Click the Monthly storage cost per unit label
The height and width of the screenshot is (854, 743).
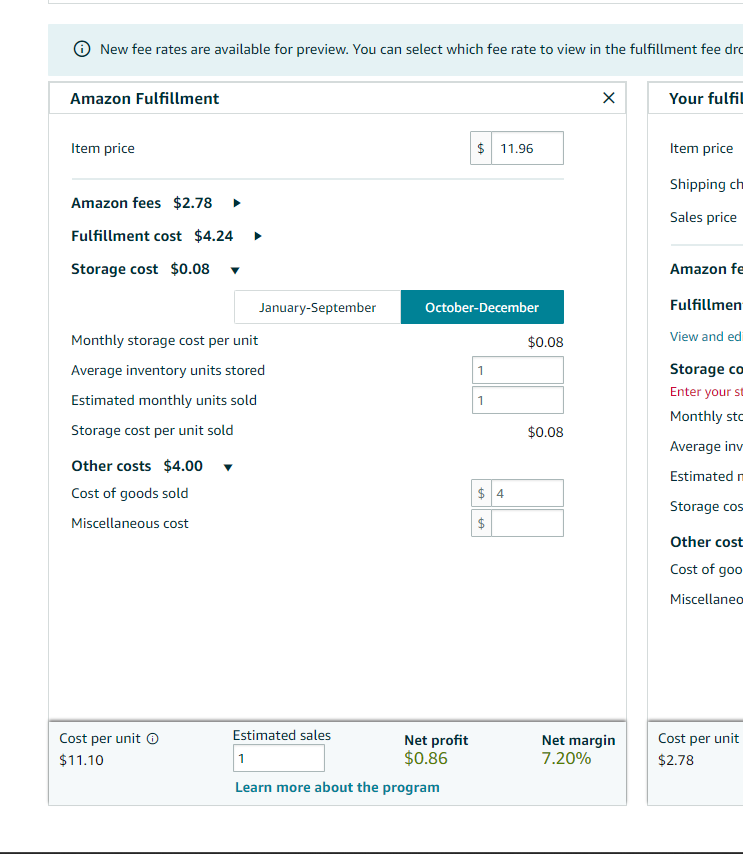point(165,340)
